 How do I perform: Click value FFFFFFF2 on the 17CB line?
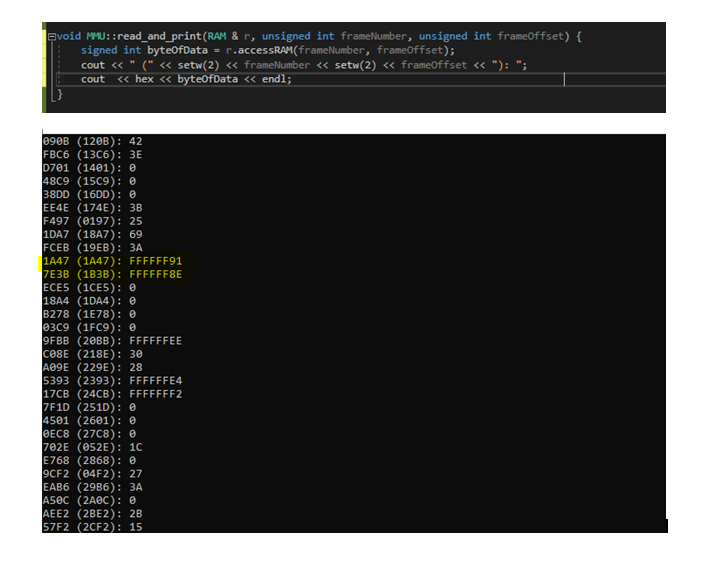click(156, 394)
